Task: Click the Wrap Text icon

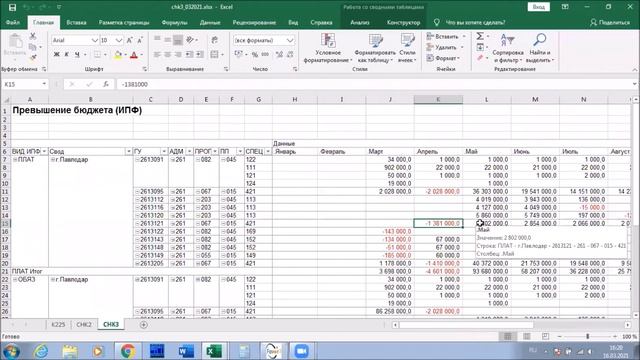Action: point(214,40)
